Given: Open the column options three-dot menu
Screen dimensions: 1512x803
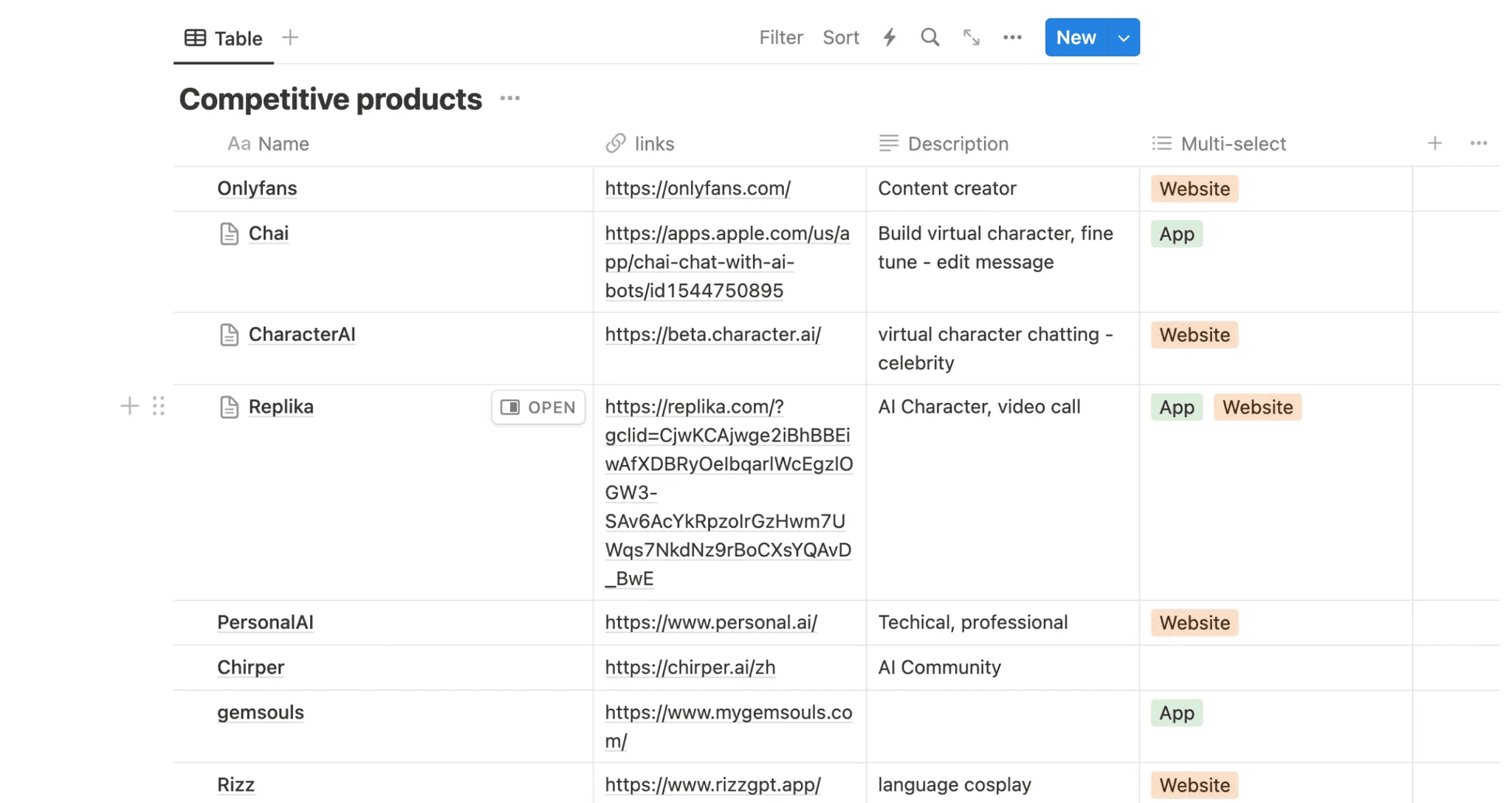Looking at the screenshot, I should [1478, 143].
